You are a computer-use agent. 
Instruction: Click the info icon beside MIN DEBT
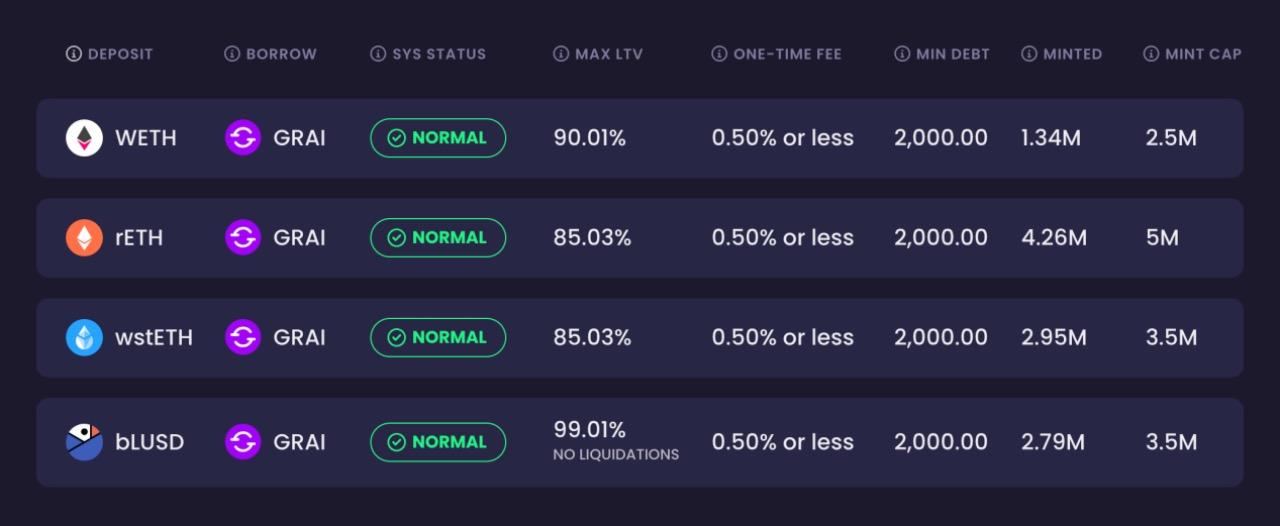click(x=902, y=54)
